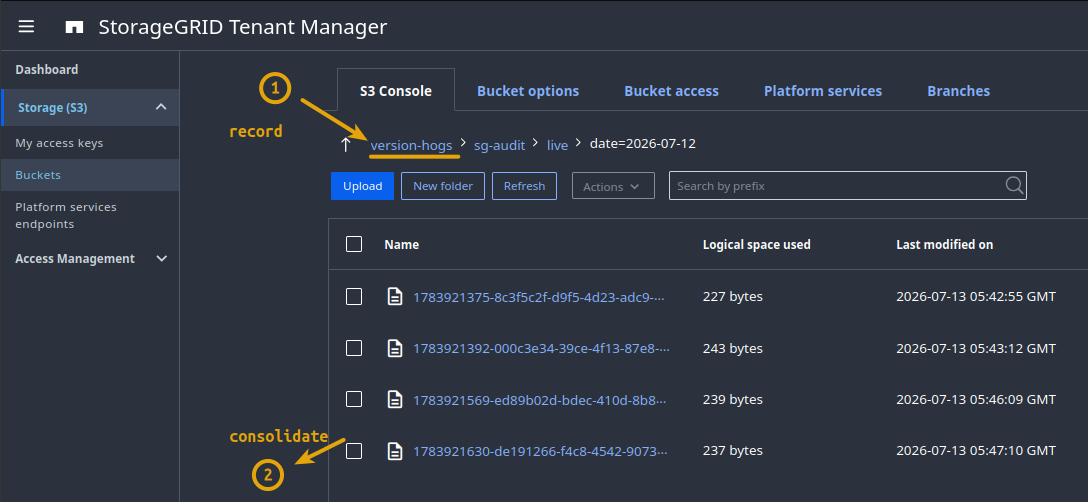Switch to the Platform services tab

823,91
